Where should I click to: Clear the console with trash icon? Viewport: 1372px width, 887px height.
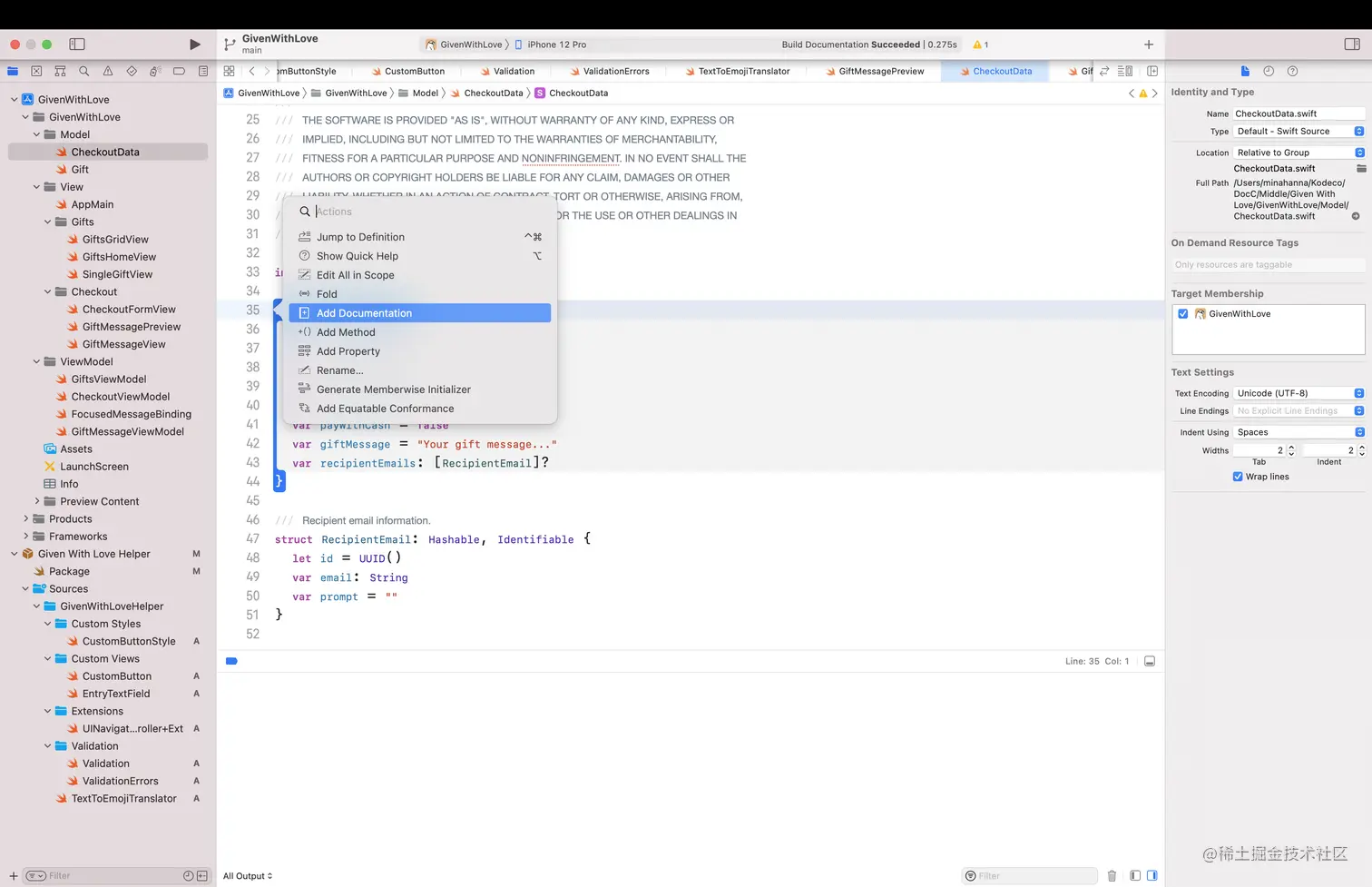point(1112,876)
